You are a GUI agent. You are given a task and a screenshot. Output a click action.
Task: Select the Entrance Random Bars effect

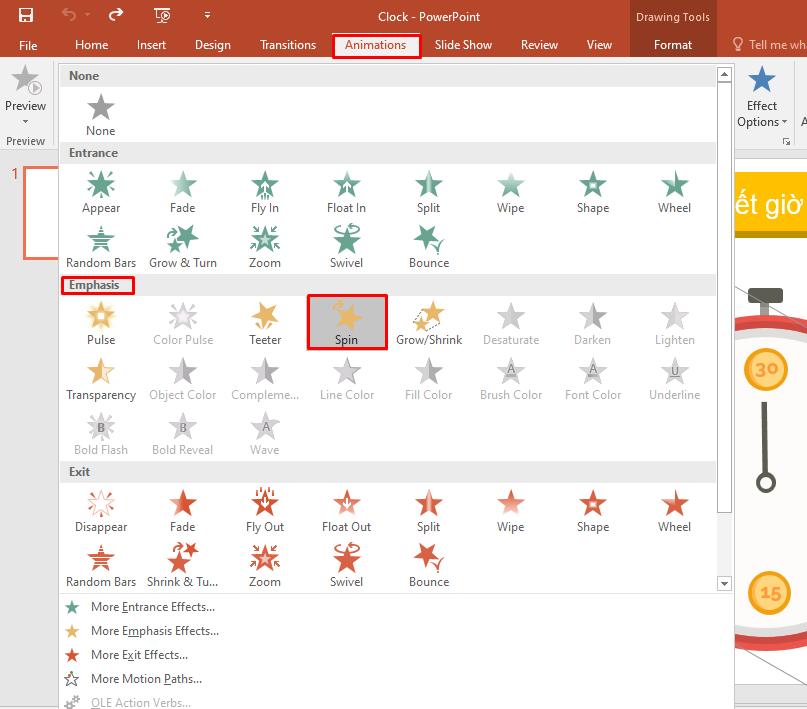[x=101, y=247]
